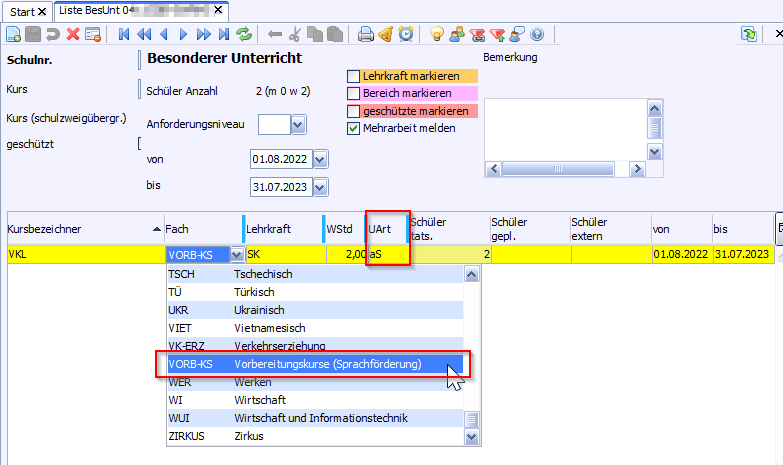Sort by the Lehrkraft column header
Screen dimensions: 783x465
pos(280,229)
